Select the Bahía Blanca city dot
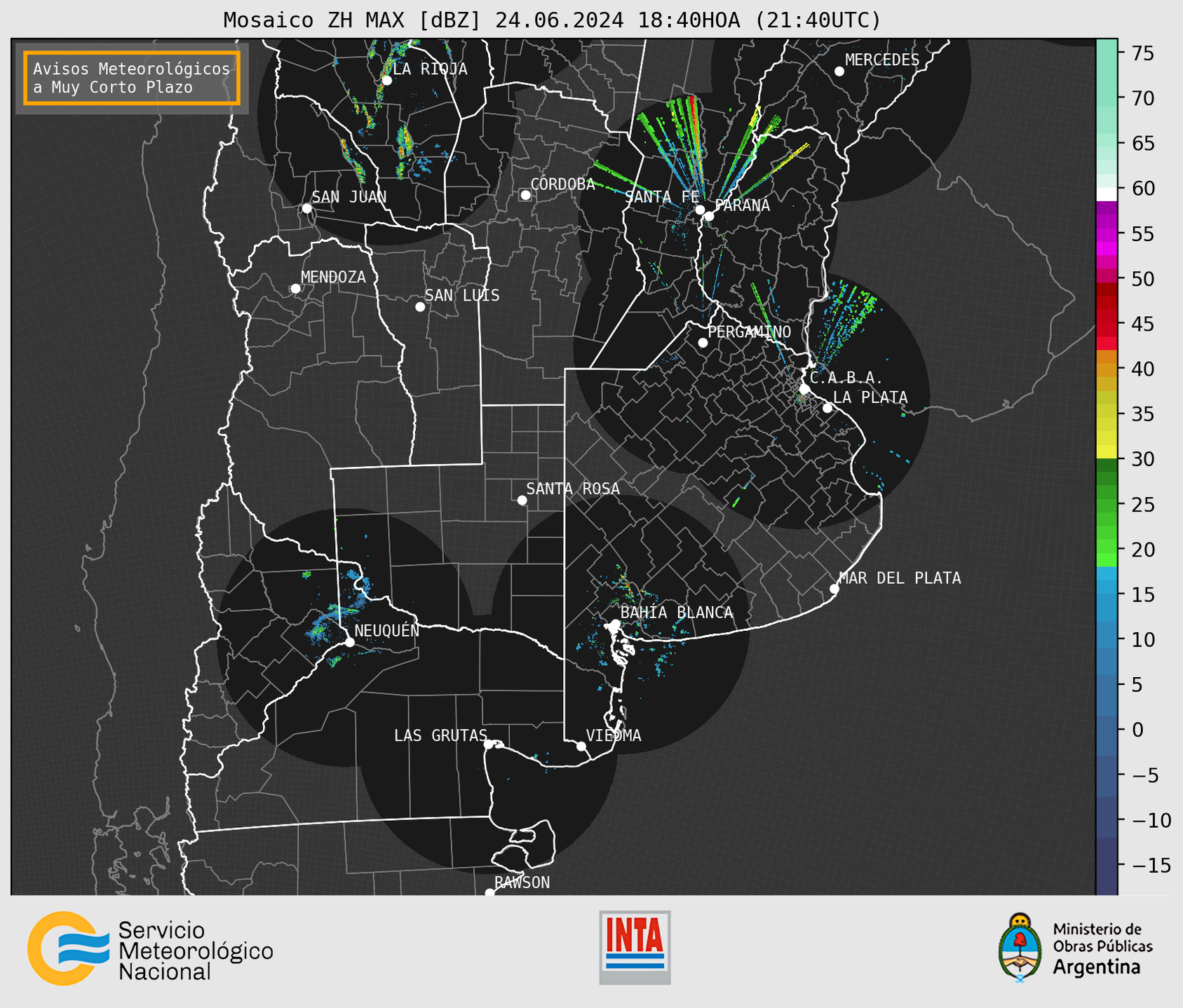Screen dimensions: 1183x1008 tap(615, 624)
